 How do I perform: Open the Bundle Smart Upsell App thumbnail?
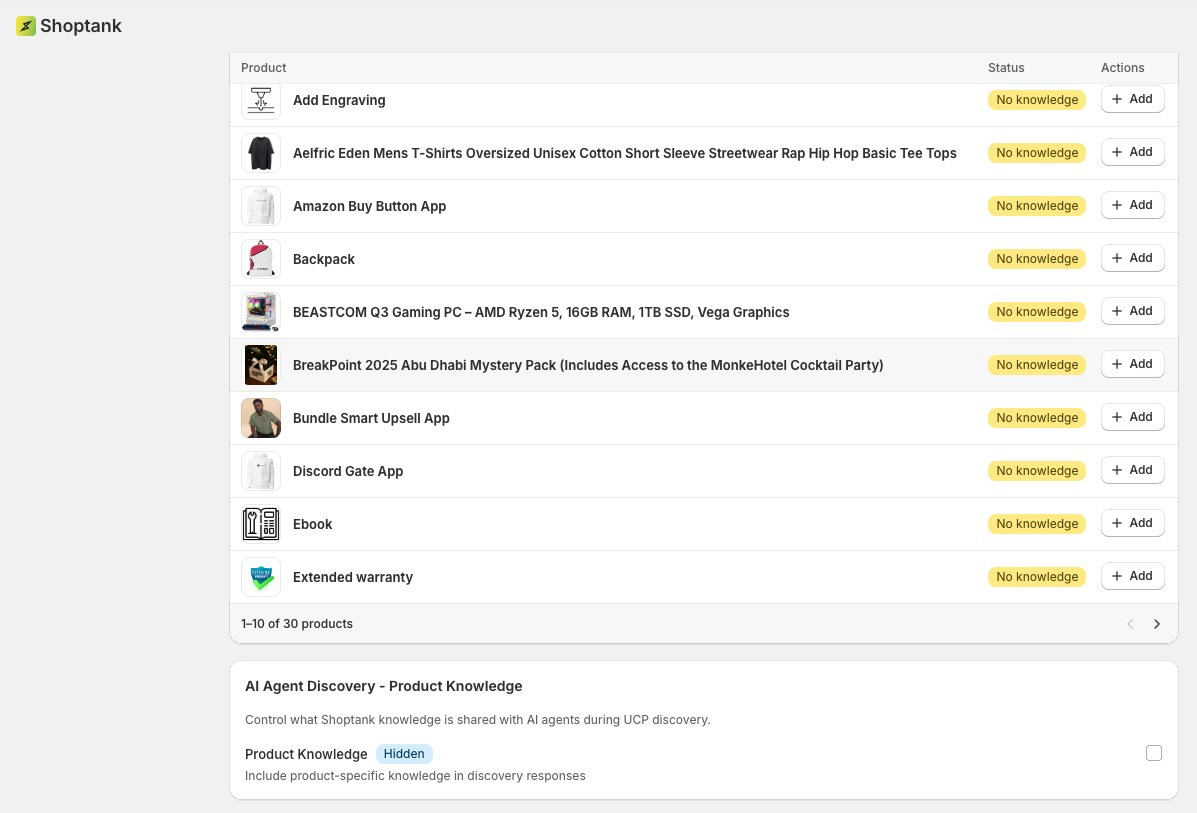261,418
